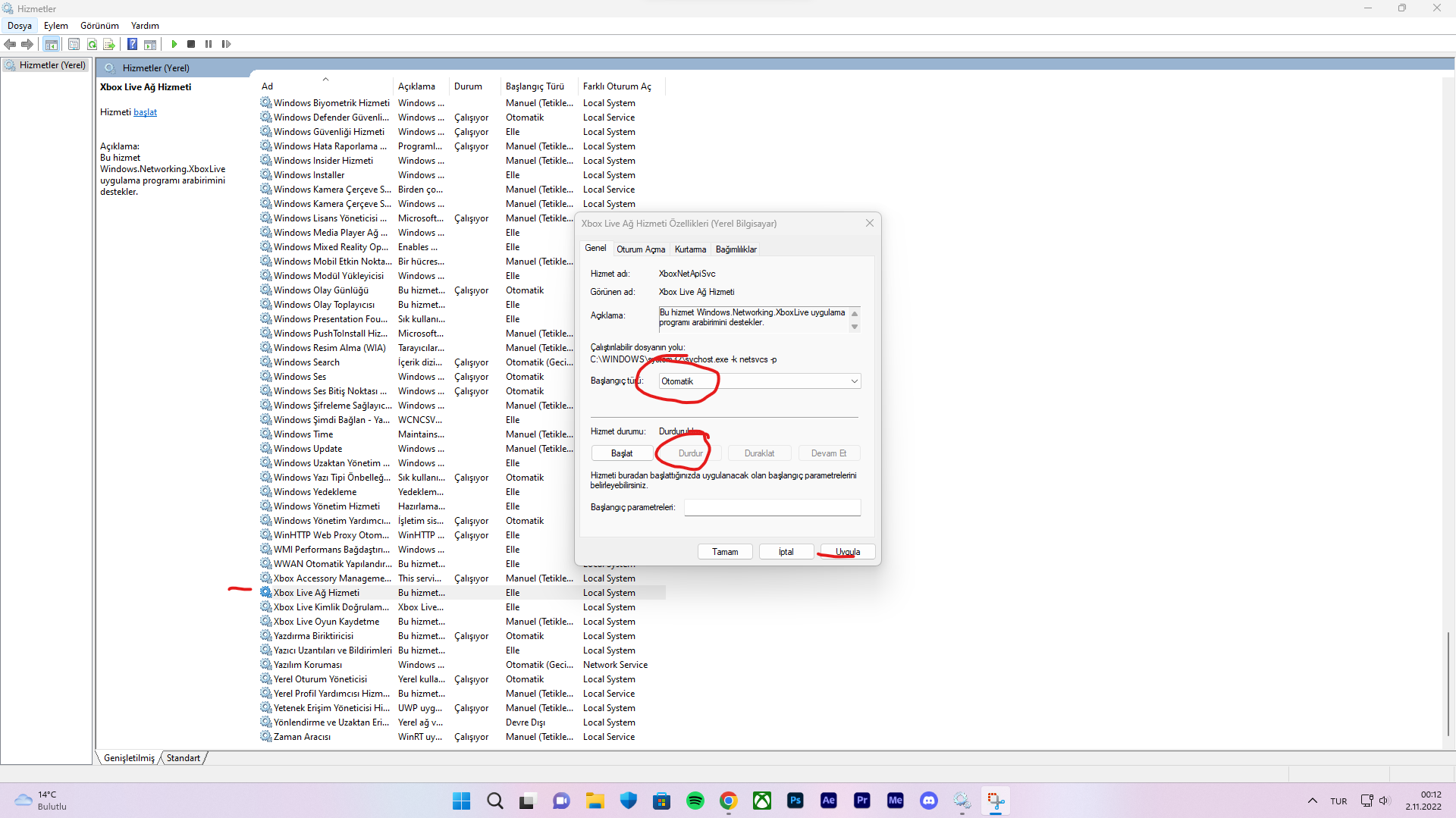1456x818 pixels.
Task: Open the TUR language indicator in the tray
Action: [1338, 801]
